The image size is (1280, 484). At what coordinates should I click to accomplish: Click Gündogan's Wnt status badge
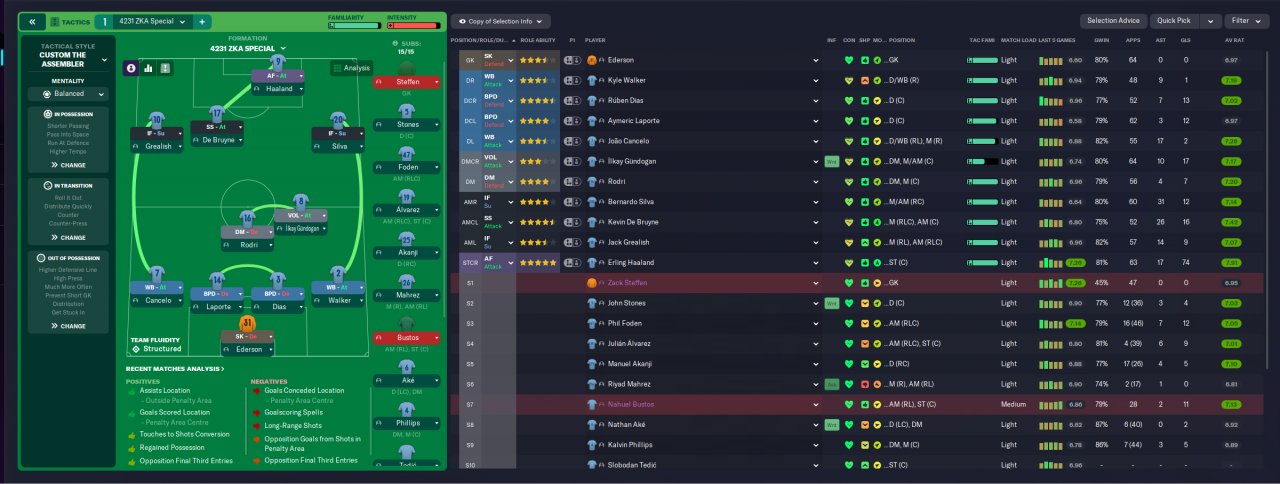(x=831, y=160)
